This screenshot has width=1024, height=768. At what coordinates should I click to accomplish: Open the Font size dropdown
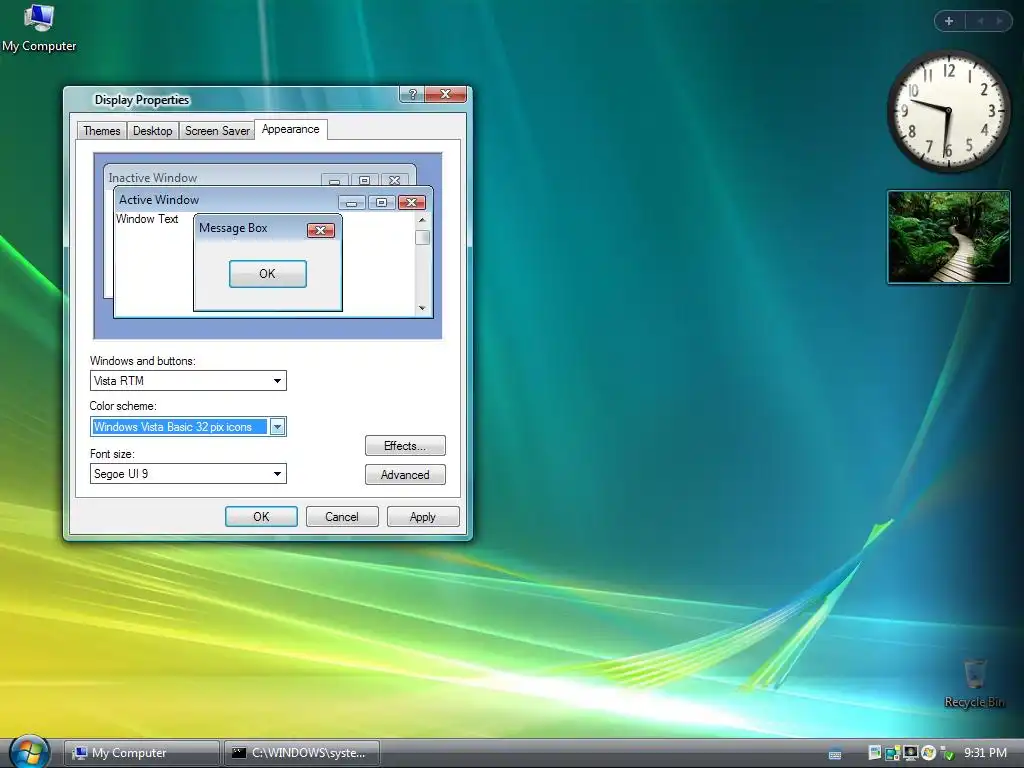pos(188,473)
